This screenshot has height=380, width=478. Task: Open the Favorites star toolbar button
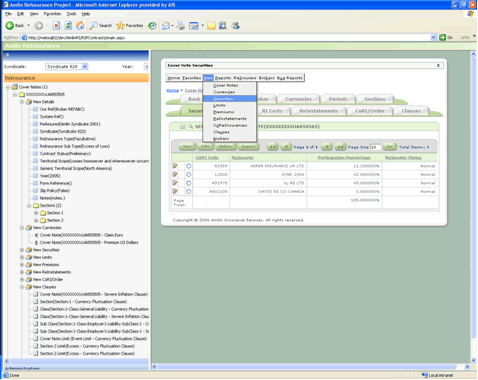[x=130, y=25]
